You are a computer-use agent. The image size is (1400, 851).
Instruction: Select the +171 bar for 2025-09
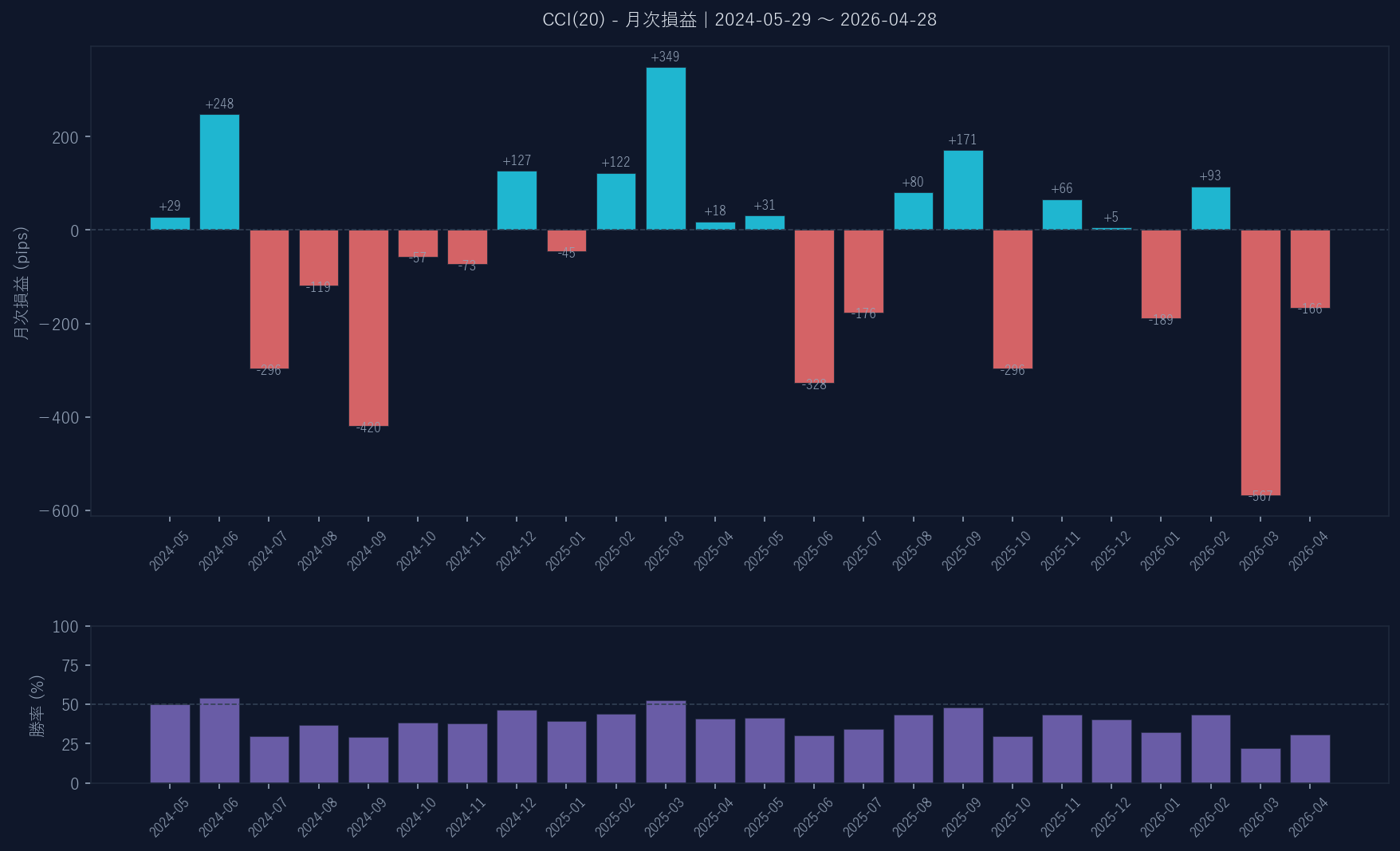963,190
